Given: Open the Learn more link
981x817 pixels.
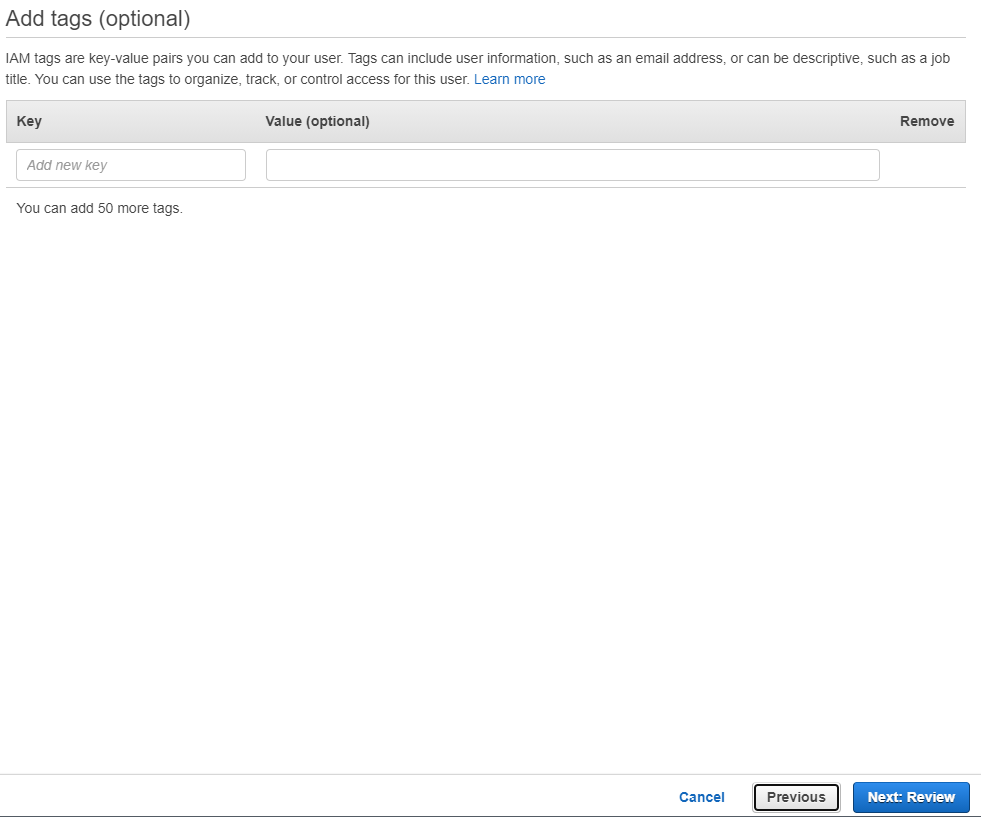Looking at the screenshot, I should pyautogui.click(x=509, y=79).
